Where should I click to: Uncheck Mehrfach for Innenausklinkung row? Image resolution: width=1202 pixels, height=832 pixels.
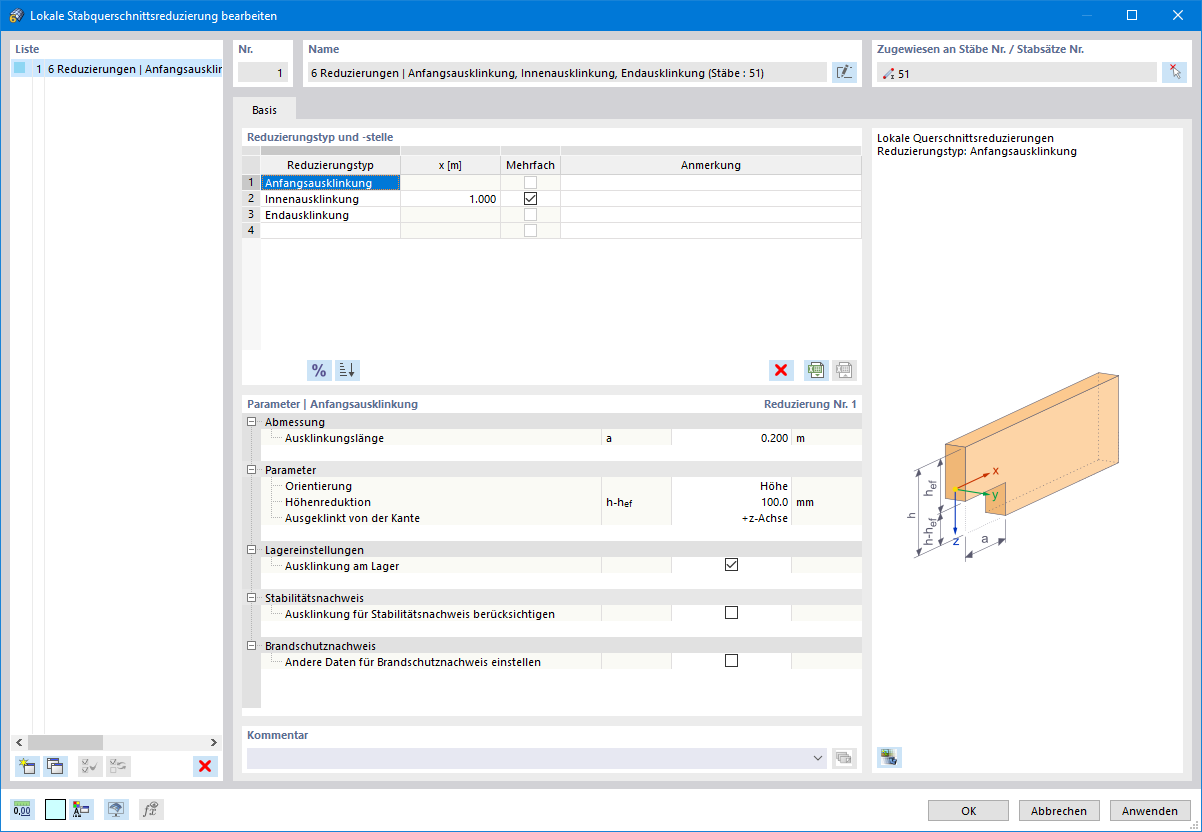click(x=530, y=199)
